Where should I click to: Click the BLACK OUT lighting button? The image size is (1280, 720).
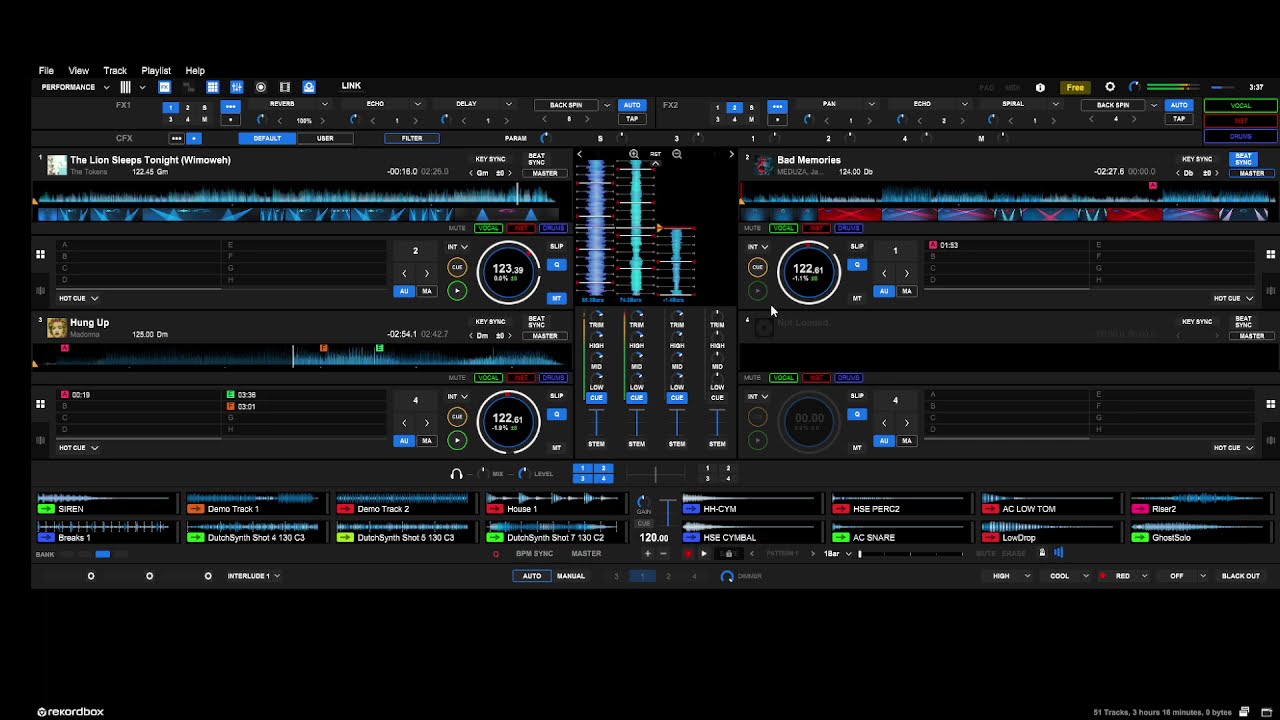(1241, 576)
